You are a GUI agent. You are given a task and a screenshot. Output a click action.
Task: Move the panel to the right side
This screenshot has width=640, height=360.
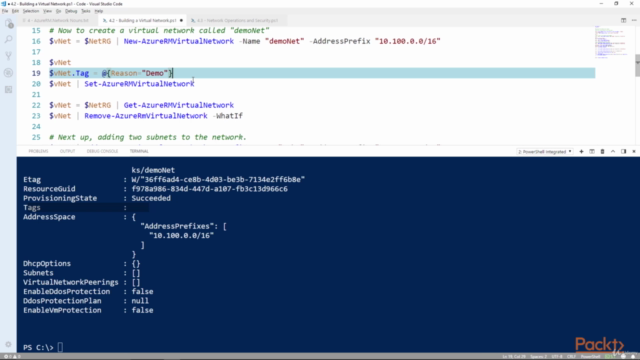pyautogui.click(x=624, y=151)
